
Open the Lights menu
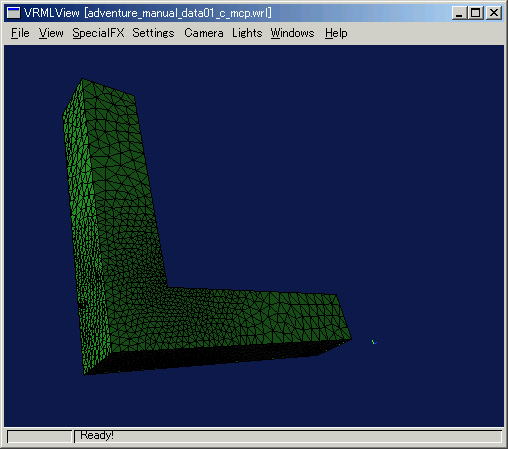(247, 33)
